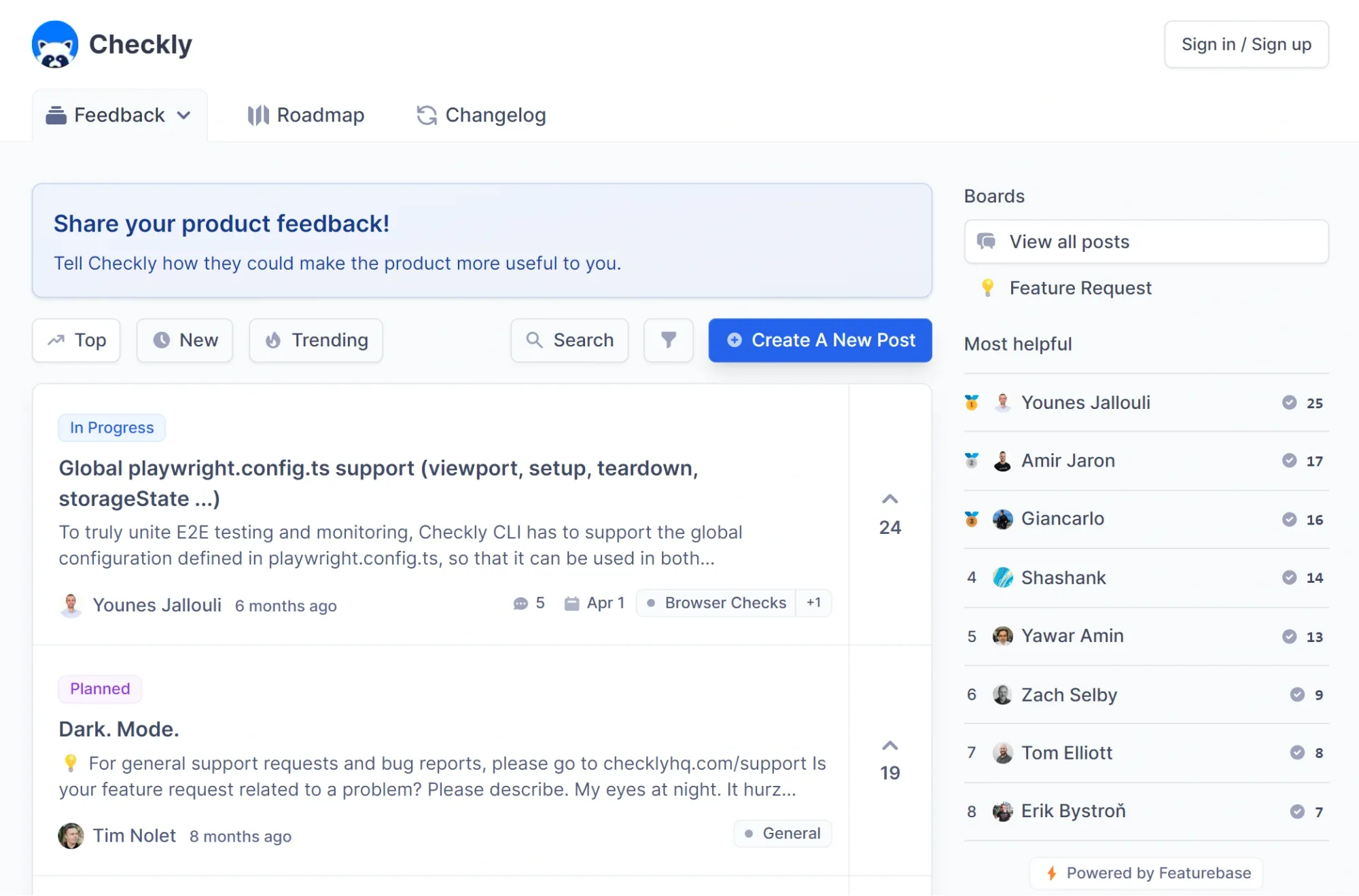1359x896 pixels.
Task: Open Giancarlo in Most helpful list
Action: pyautogui.click(x=1146, y=520)
